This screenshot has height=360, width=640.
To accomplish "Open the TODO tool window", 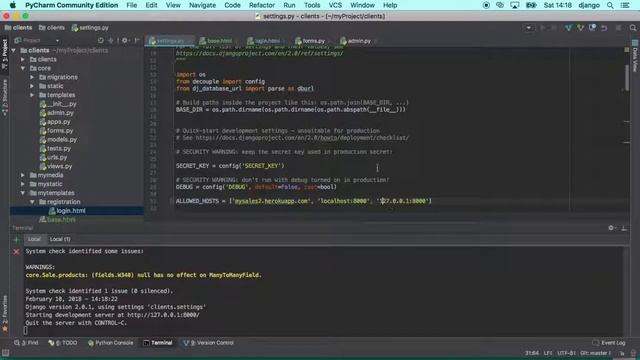I will click(63, 343).
